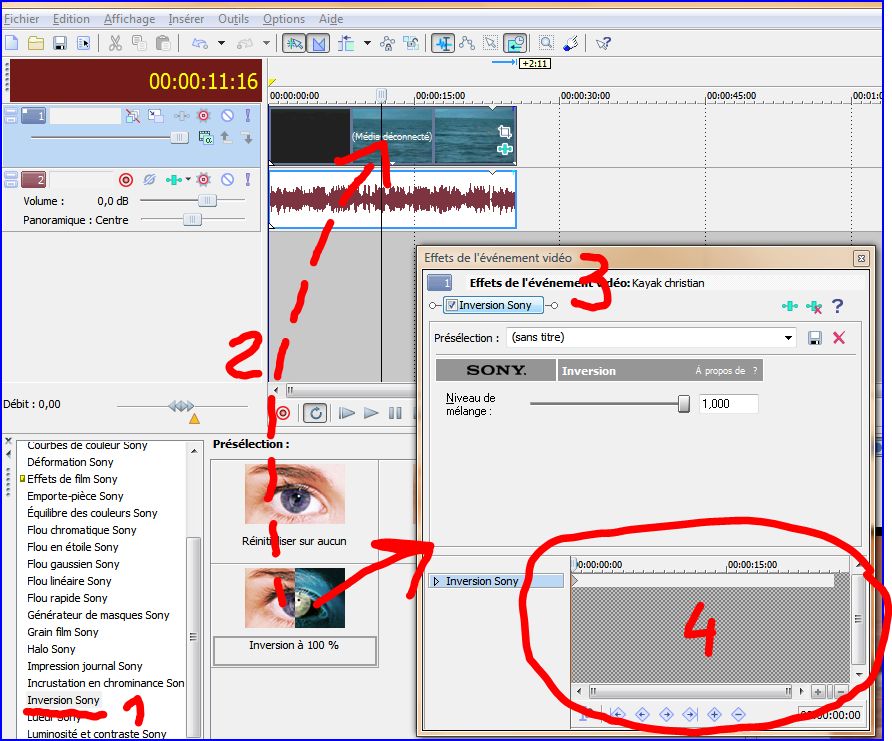Choose the Inversion à 100 % preset thumbnail
This screenshot has height=741, width=892.
295,597
